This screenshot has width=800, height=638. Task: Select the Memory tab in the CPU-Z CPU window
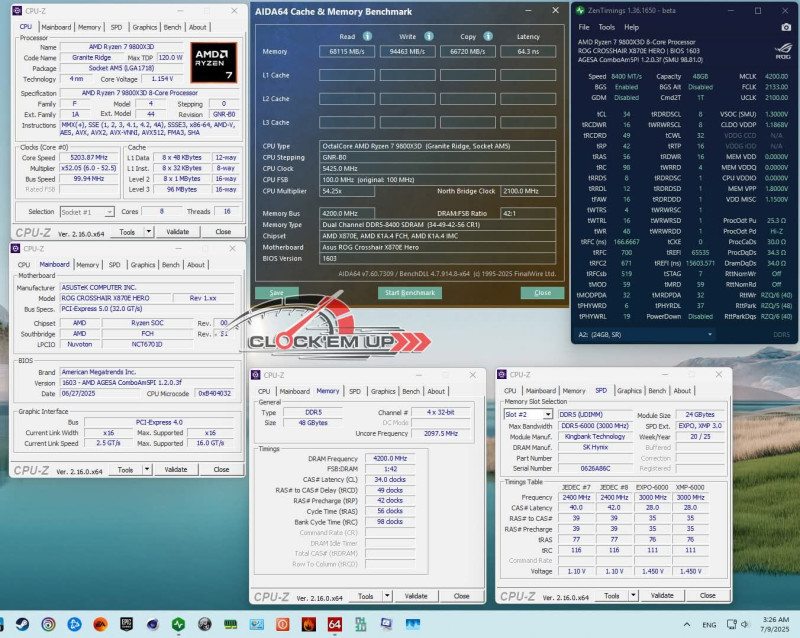(x=89, y=27)
